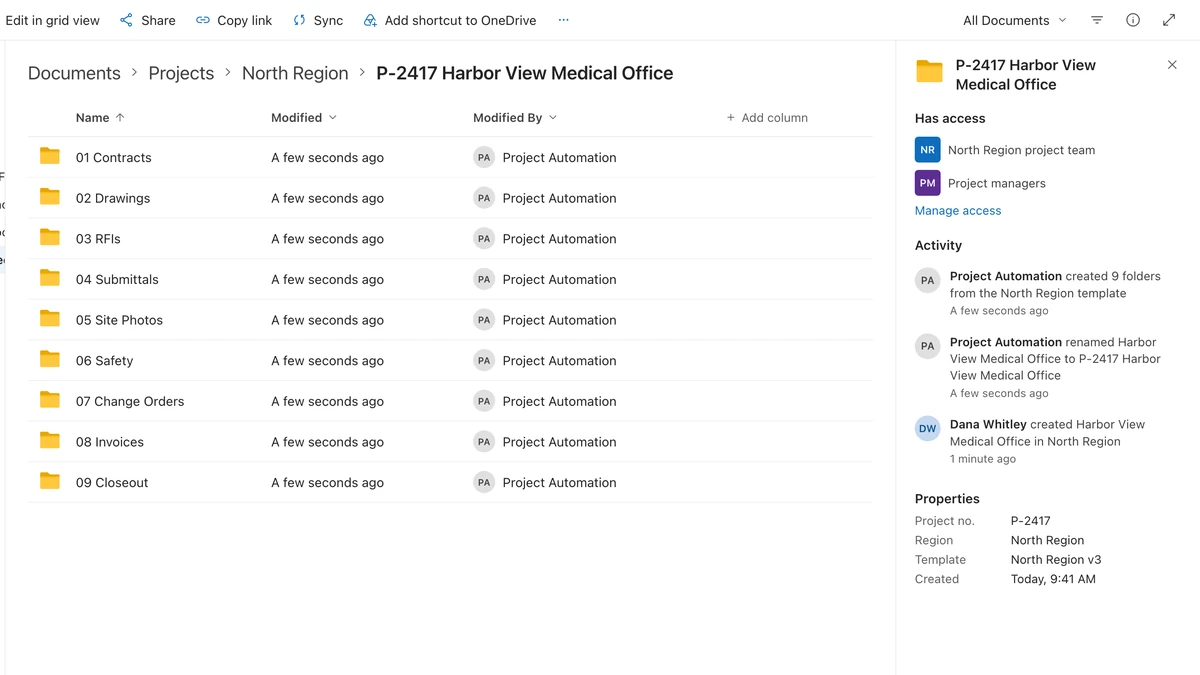The image size is (1200, 675).
Task: Click PA avatar in 01 Contracts row
Action: 484,157
